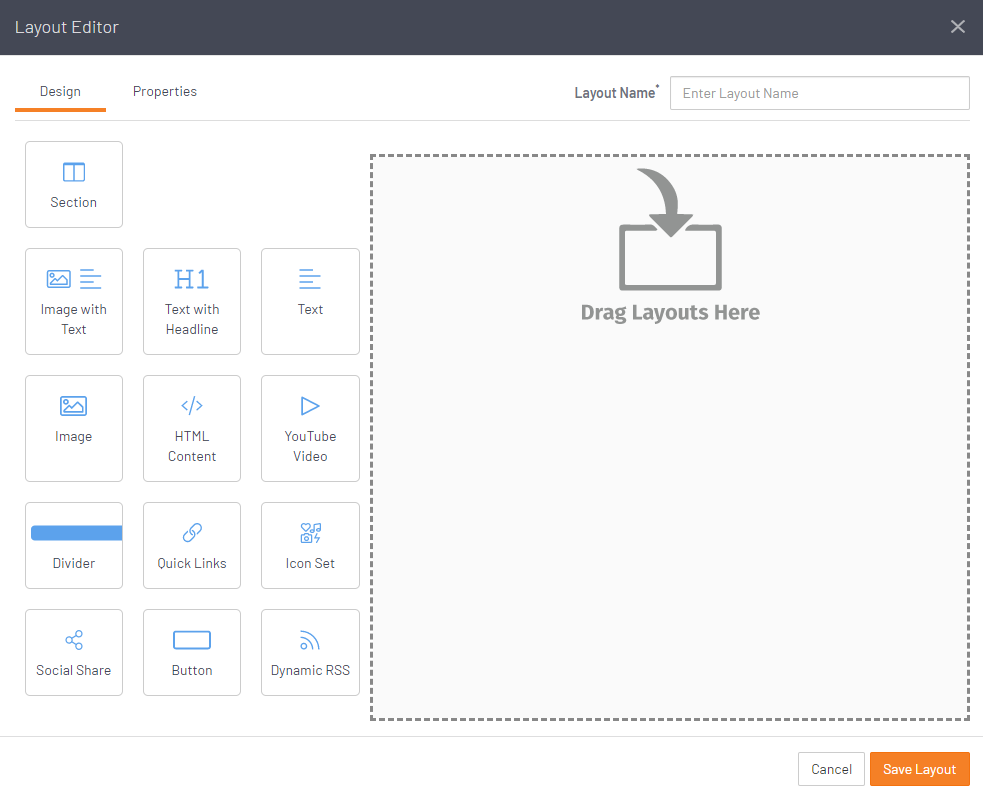Click the Drag Layouts Here drop area

(x=669, y=437)
